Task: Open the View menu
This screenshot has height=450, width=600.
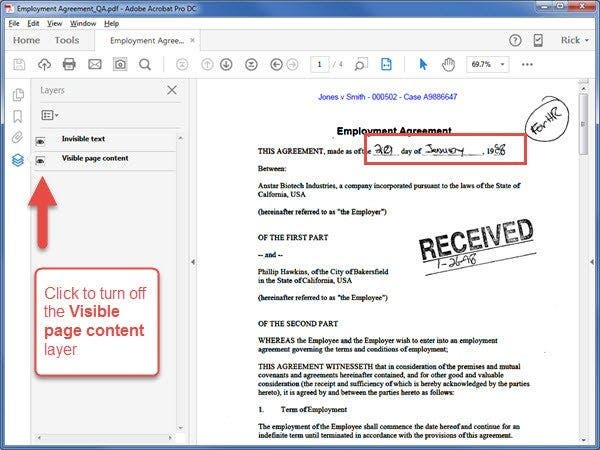Action: tap(55, 22)
